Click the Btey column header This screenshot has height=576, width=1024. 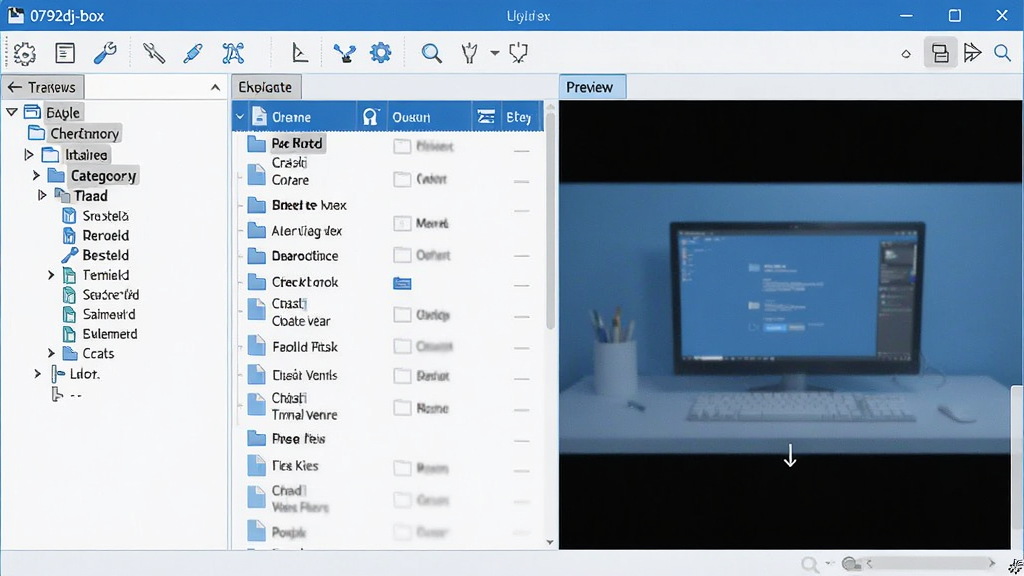click(x=519, y=117)
